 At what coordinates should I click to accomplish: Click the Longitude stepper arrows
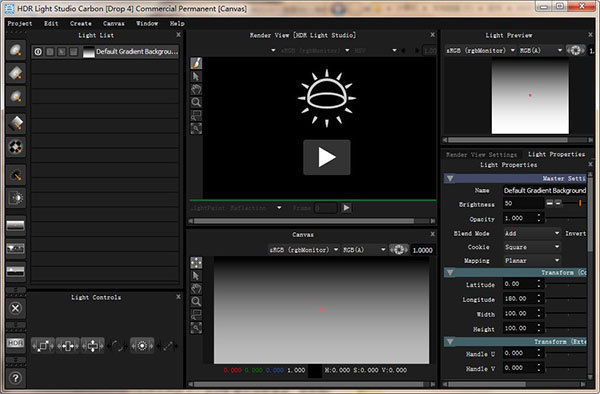pos(539,299)
